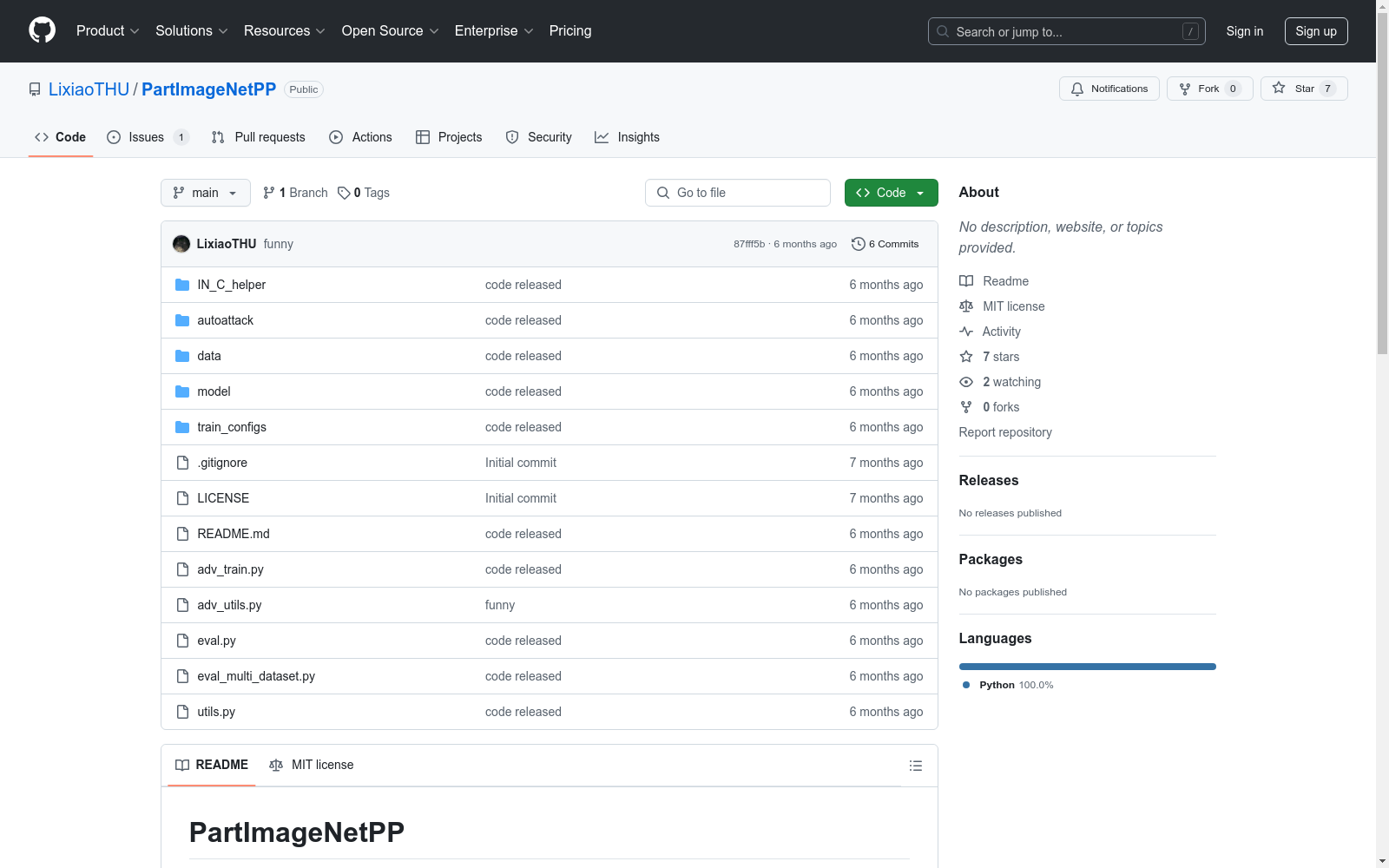Click the 'funny' commit message for adv_utils.py
1389x868 pixels.
pyautogui.click(x=500, y=605)
